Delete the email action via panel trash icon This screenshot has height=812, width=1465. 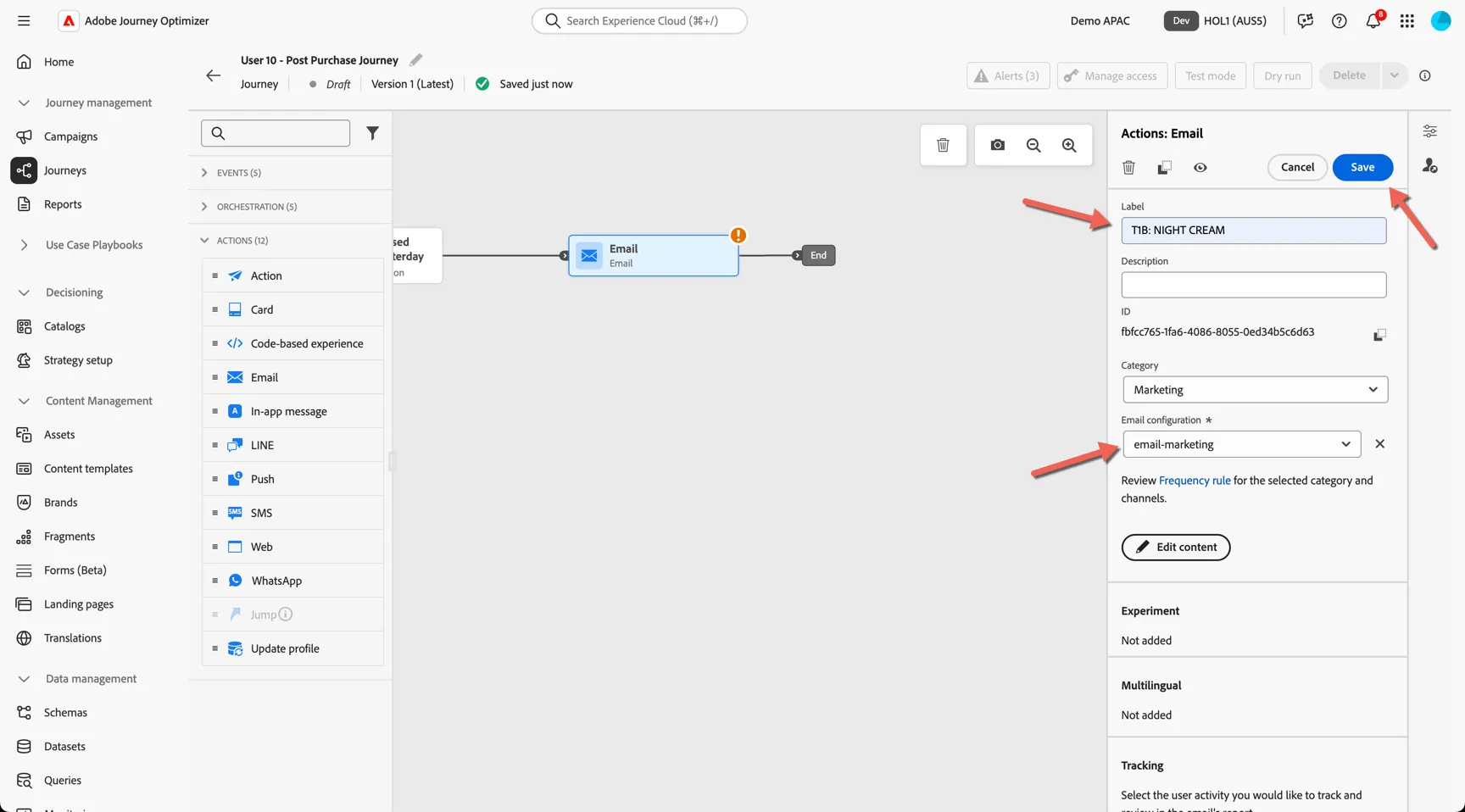1128,168
